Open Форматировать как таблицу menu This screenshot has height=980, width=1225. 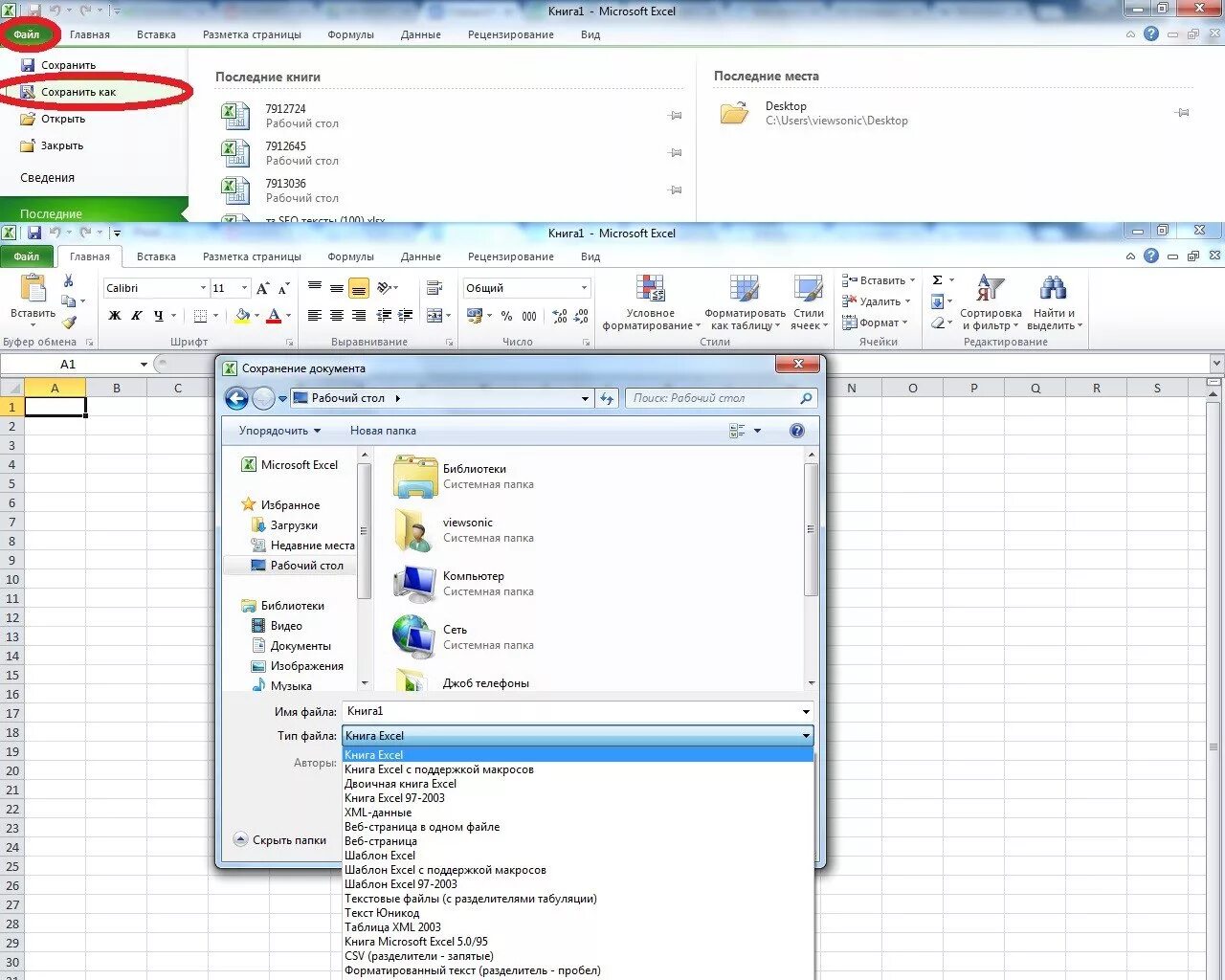point(745,302)
